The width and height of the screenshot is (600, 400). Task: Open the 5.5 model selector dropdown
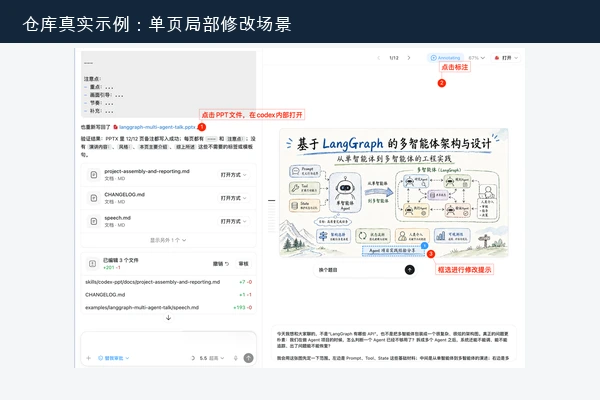212,358
